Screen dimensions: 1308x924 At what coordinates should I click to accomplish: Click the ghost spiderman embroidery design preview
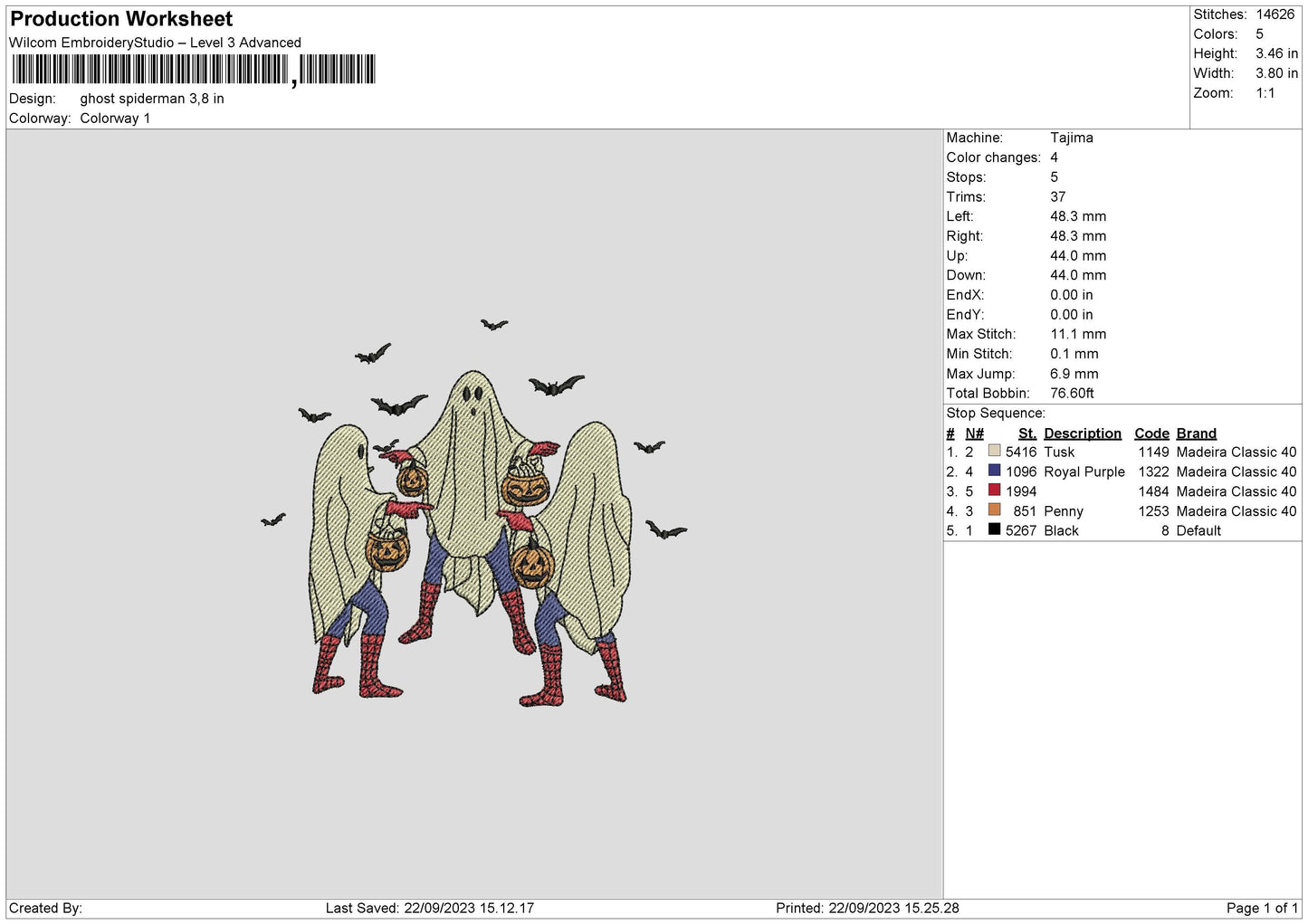pos(473,512)
